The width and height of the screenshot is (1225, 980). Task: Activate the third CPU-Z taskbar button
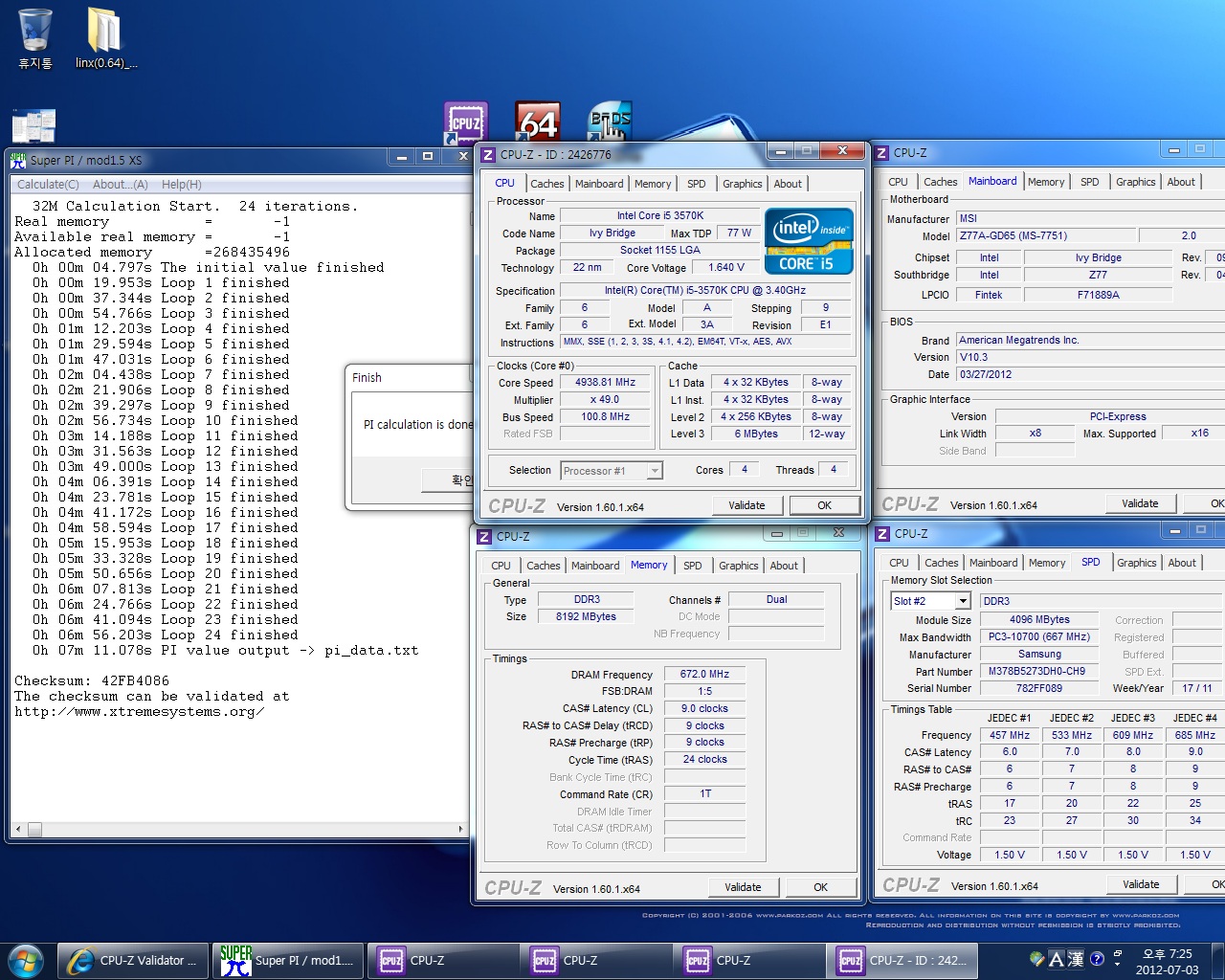tap(750, 960)
